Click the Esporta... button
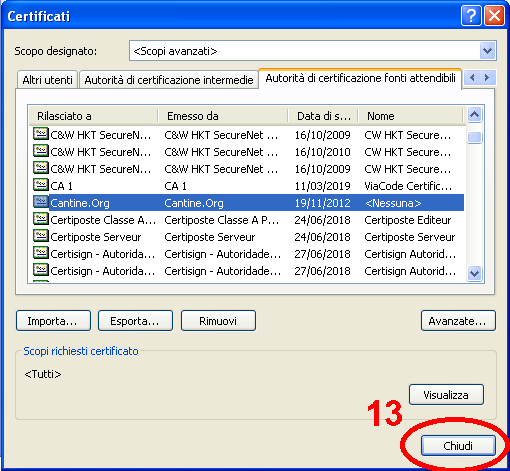The image size is (510, 471). click(135, 321)
